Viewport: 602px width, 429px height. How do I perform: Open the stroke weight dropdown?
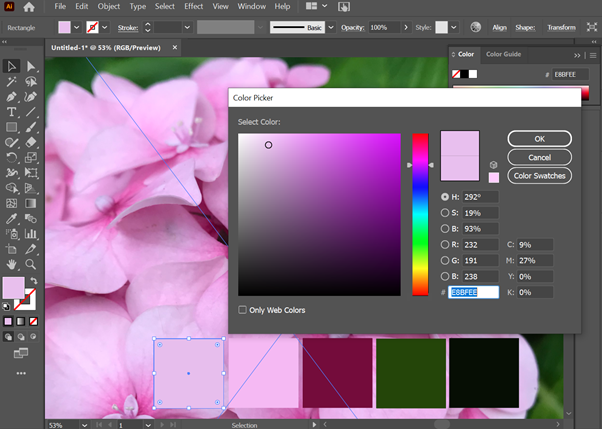point(187,27)
